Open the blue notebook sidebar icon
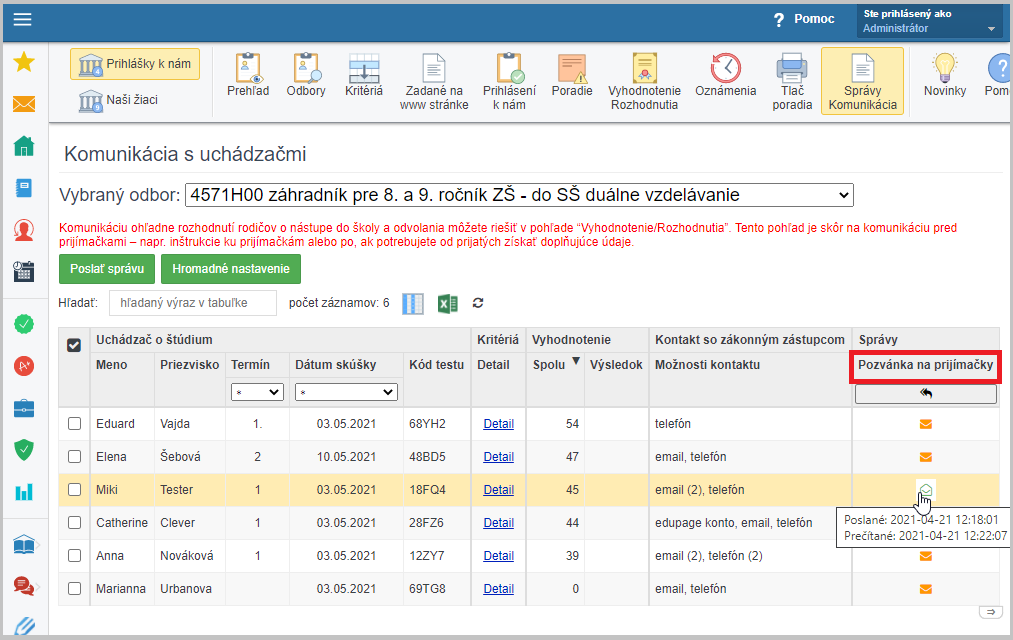 point(24,188)
